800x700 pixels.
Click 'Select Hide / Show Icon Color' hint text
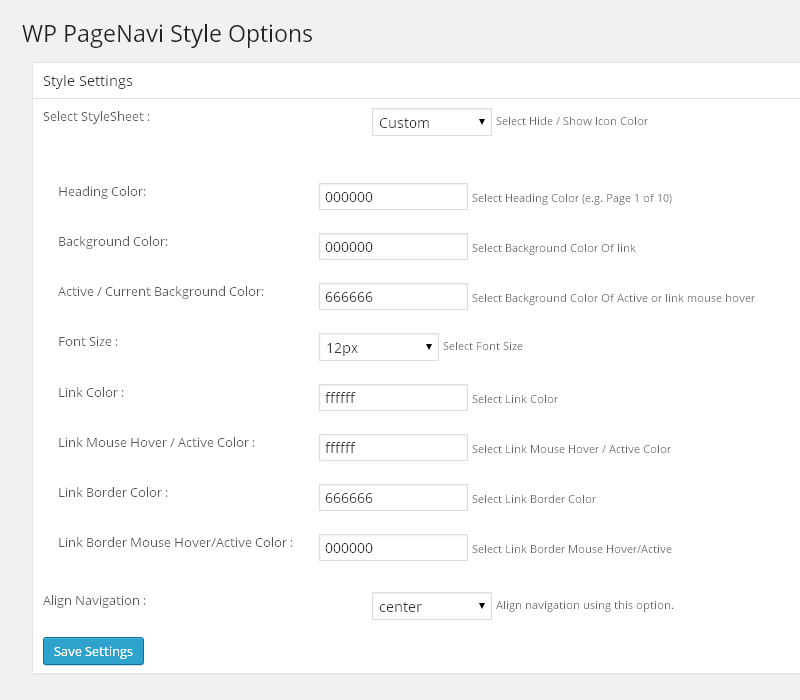point(571,121)
